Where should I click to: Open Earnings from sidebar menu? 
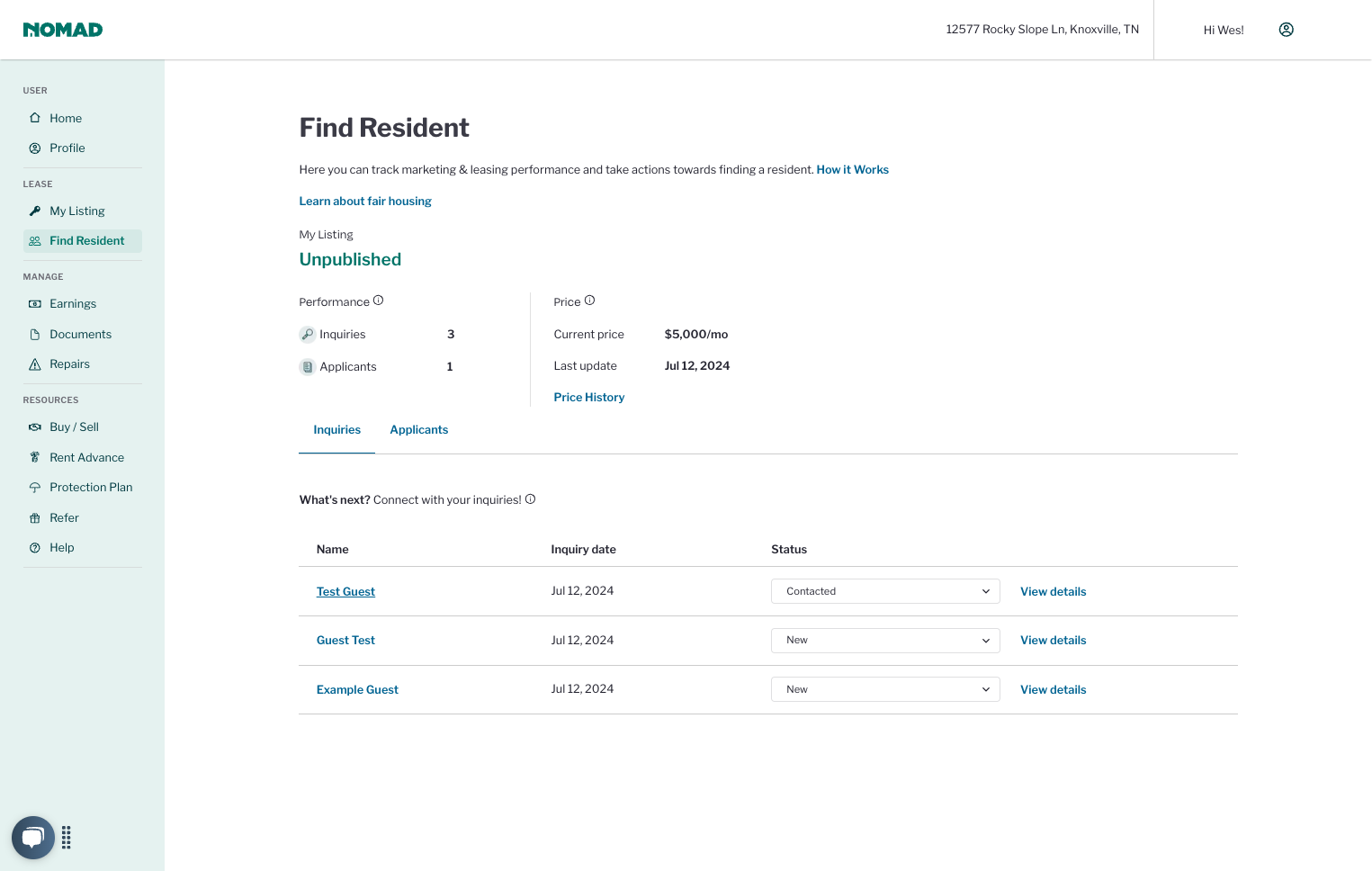tap(73, 304)
